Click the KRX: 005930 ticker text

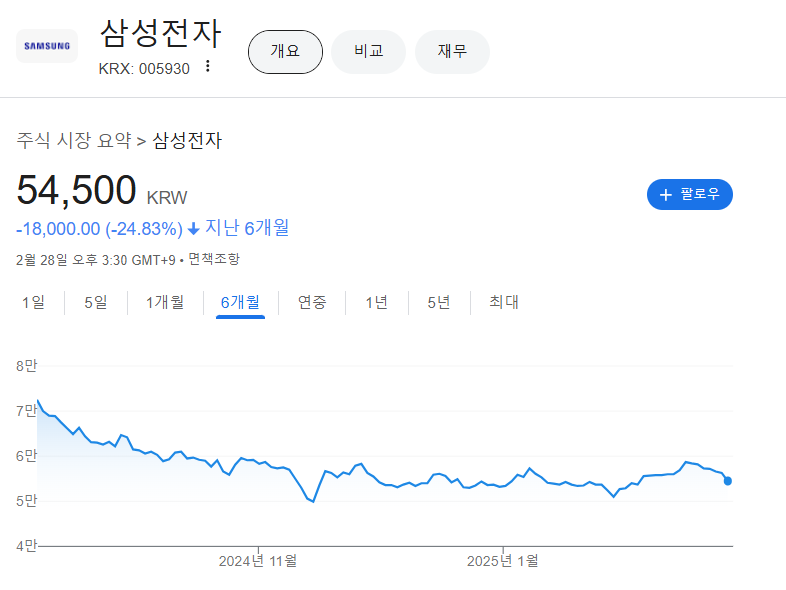click(144, 69)
